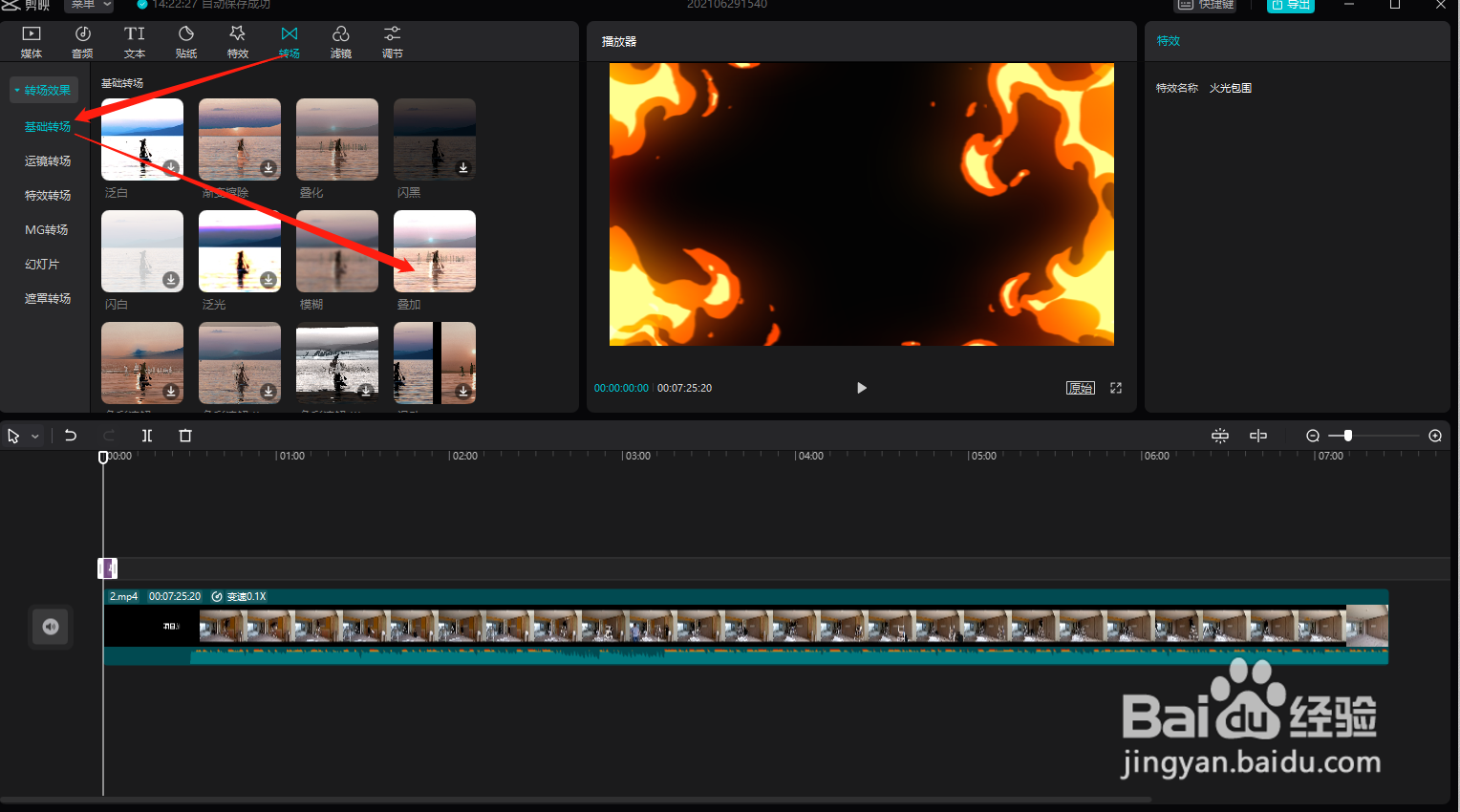Adjust the timeline zoom slider handle
Image resolution: width=1460 pixels, height=812 pixels.
click(x=1348, y=436)
